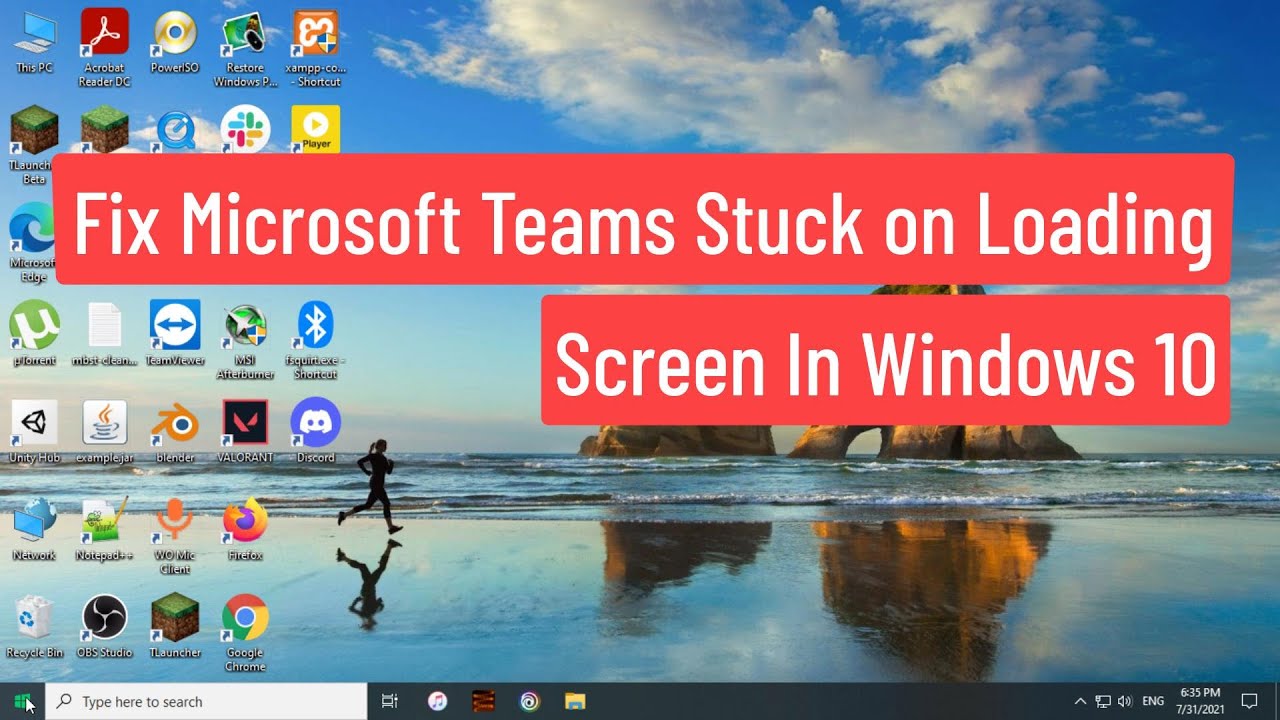The width and height of the screenshot is (1280, 720).
Task: Select the Notepad++ desktop shortcut
Action: 105,529
